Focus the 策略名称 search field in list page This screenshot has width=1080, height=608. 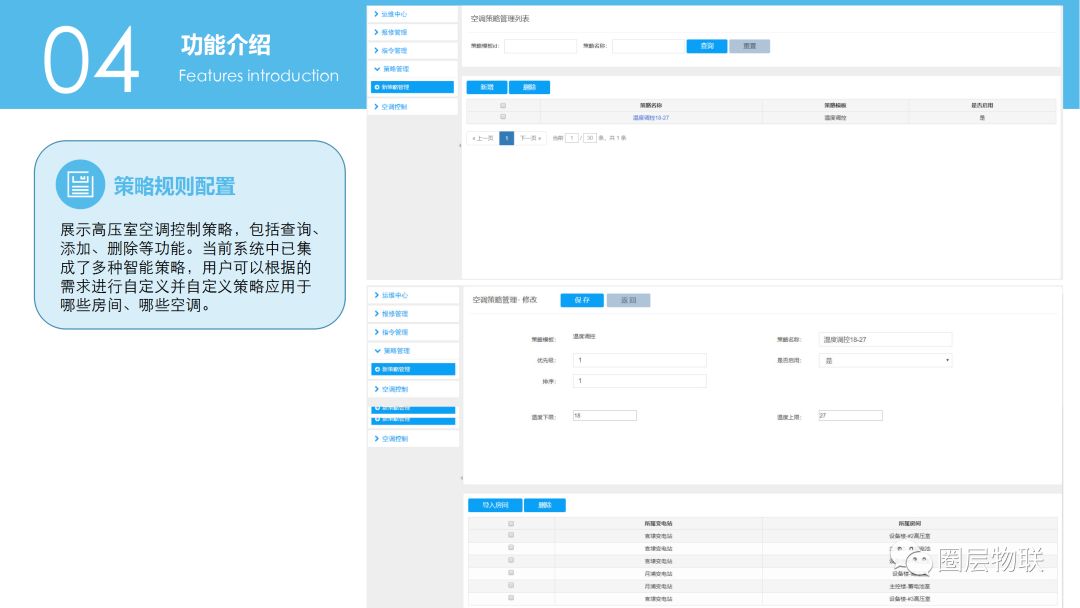(649, 46)
